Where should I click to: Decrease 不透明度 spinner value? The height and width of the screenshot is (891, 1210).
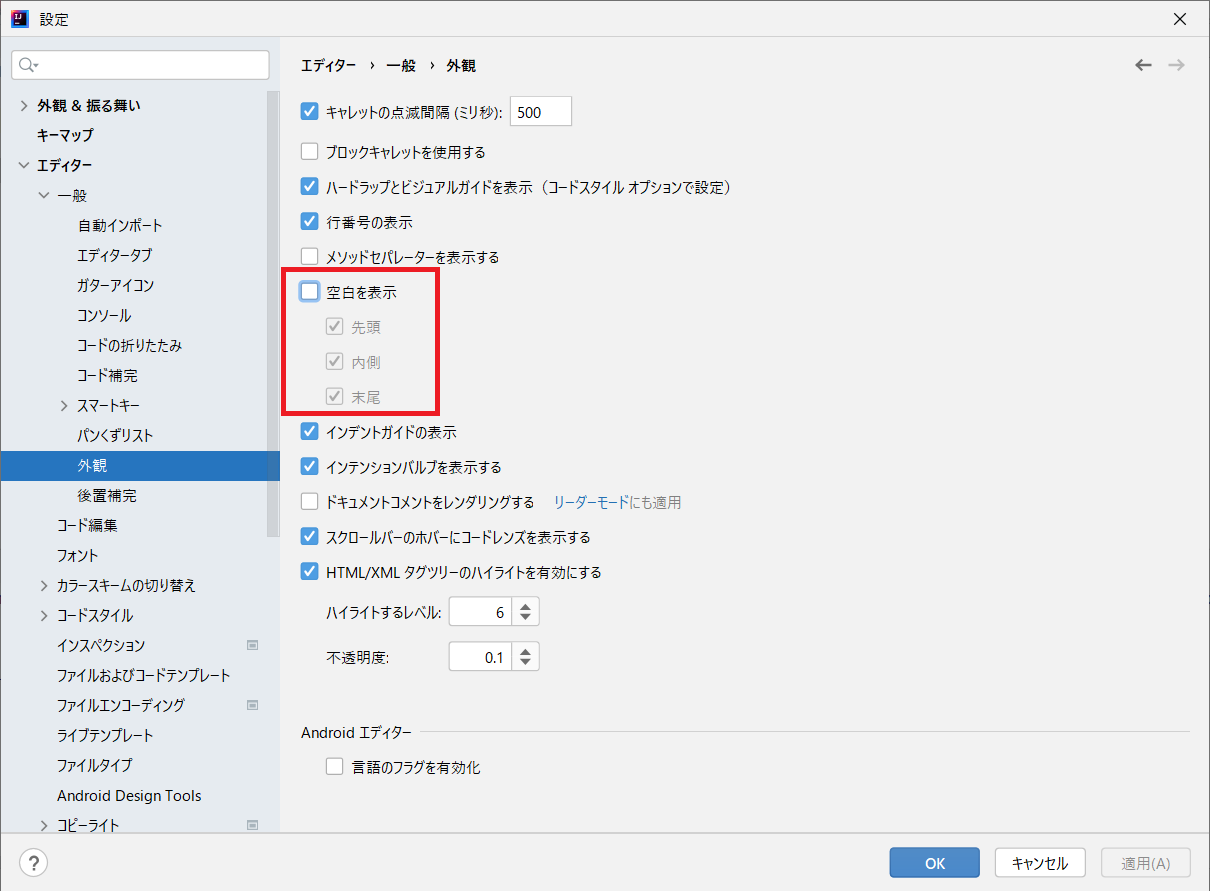point(525,664)
